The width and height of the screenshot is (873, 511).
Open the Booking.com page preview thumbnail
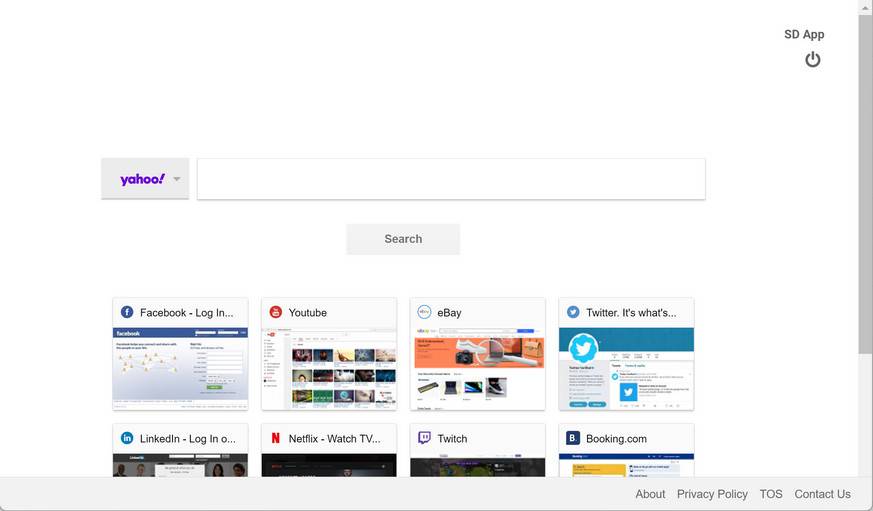tap(626, 465)
